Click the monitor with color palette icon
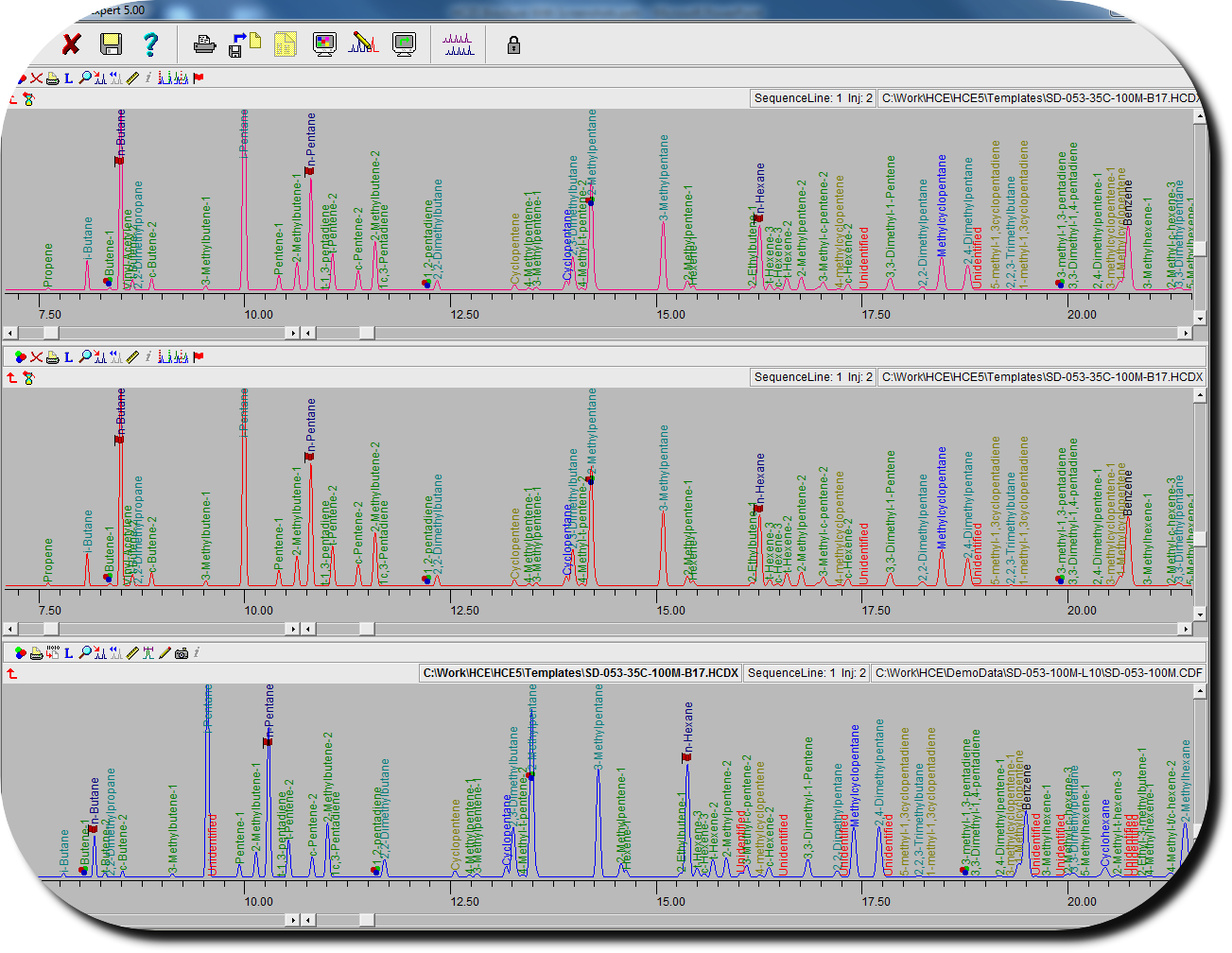The width and height of the screenshot is (1232, 953). click(324, 44)
